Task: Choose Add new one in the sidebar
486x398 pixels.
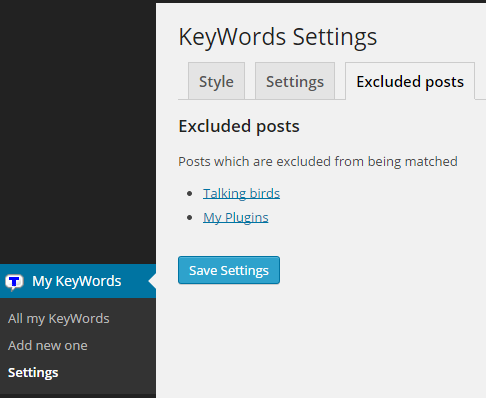Action: coord(48,346)
